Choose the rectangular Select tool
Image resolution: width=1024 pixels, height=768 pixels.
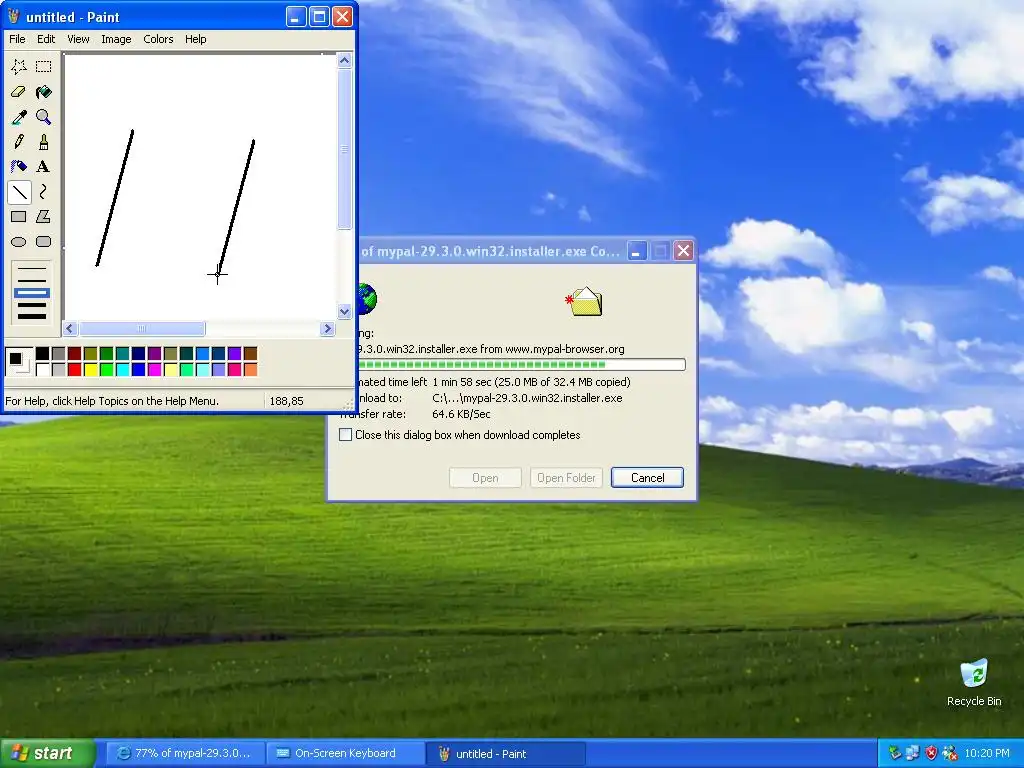(44, 66)
